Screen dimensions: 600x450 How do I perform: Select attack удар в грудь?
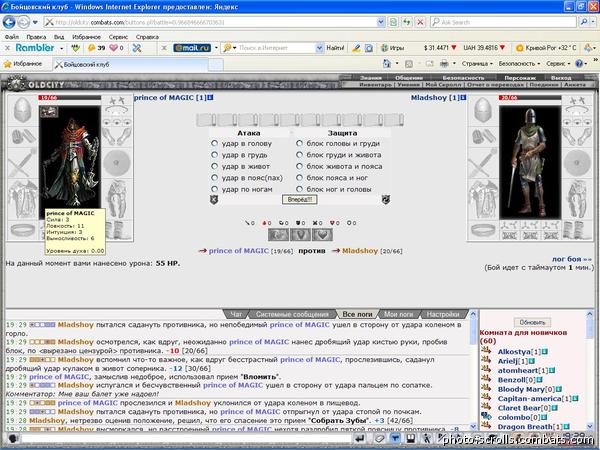point(214,155)
